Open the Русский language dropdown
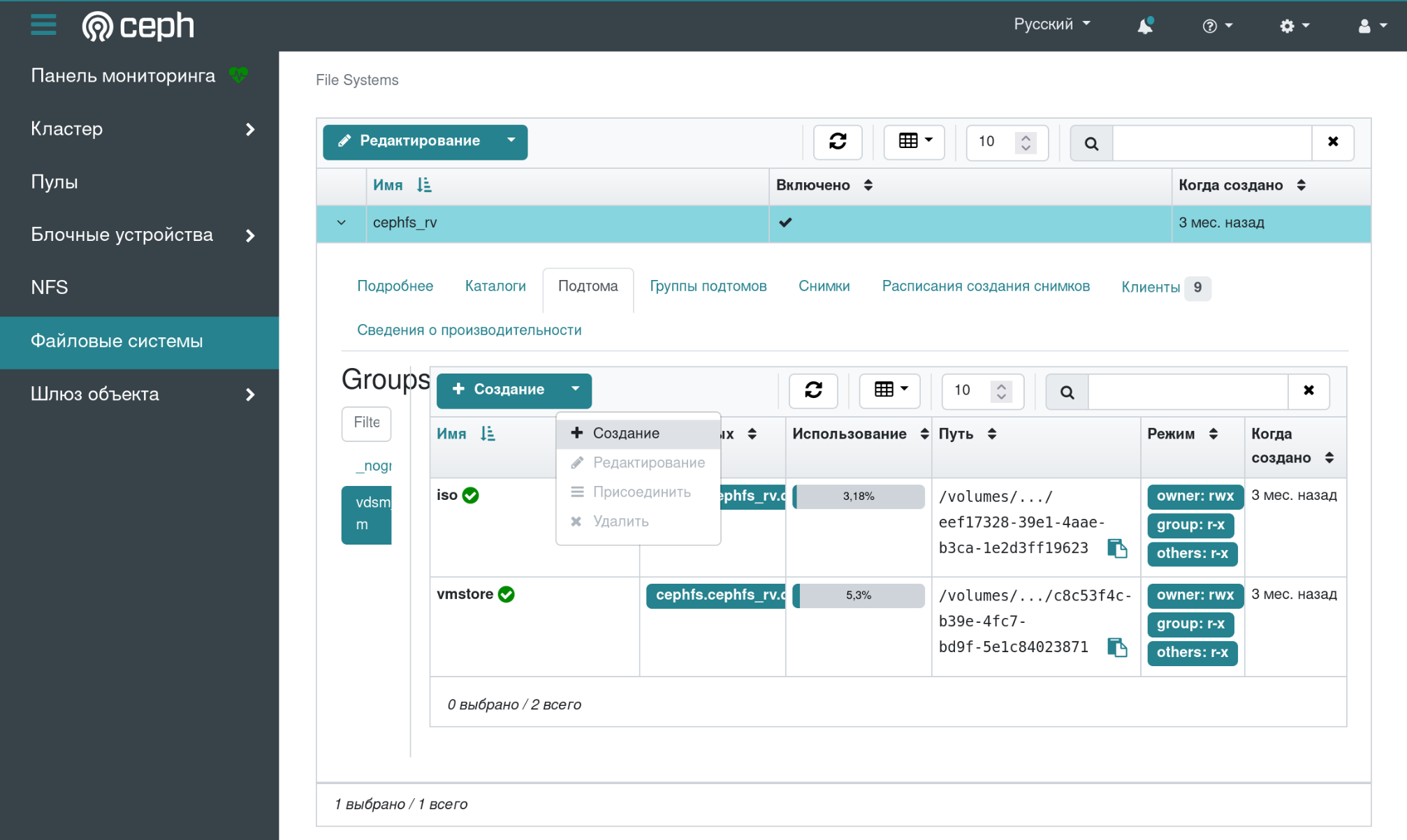The image size is (1407, 840). (x=1051, y=24)
